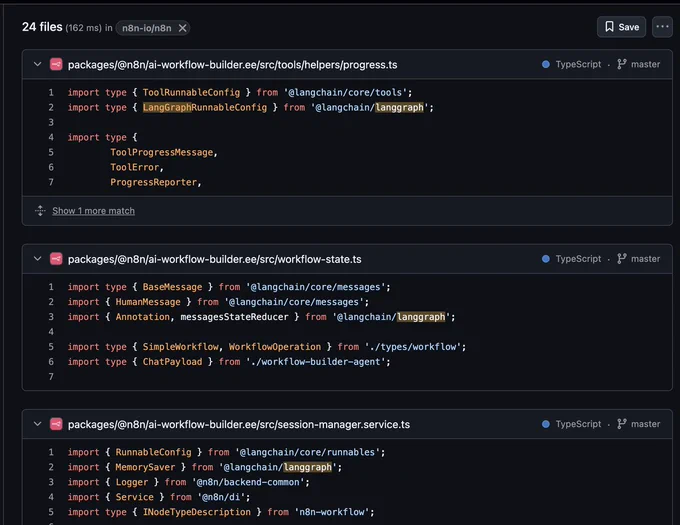Click ToolRunnableConfig on line 1 of progress.ts

(191, 92)
